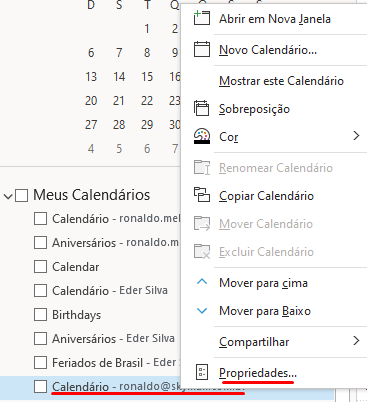
Task: Check the Calendário - Eder Silva checkbox
Action: click(x=40, y=291)
